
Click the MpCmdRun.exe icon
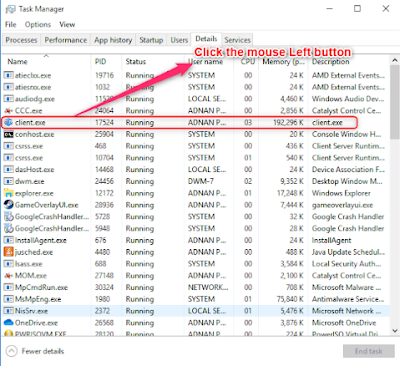[x=8, y=287]
